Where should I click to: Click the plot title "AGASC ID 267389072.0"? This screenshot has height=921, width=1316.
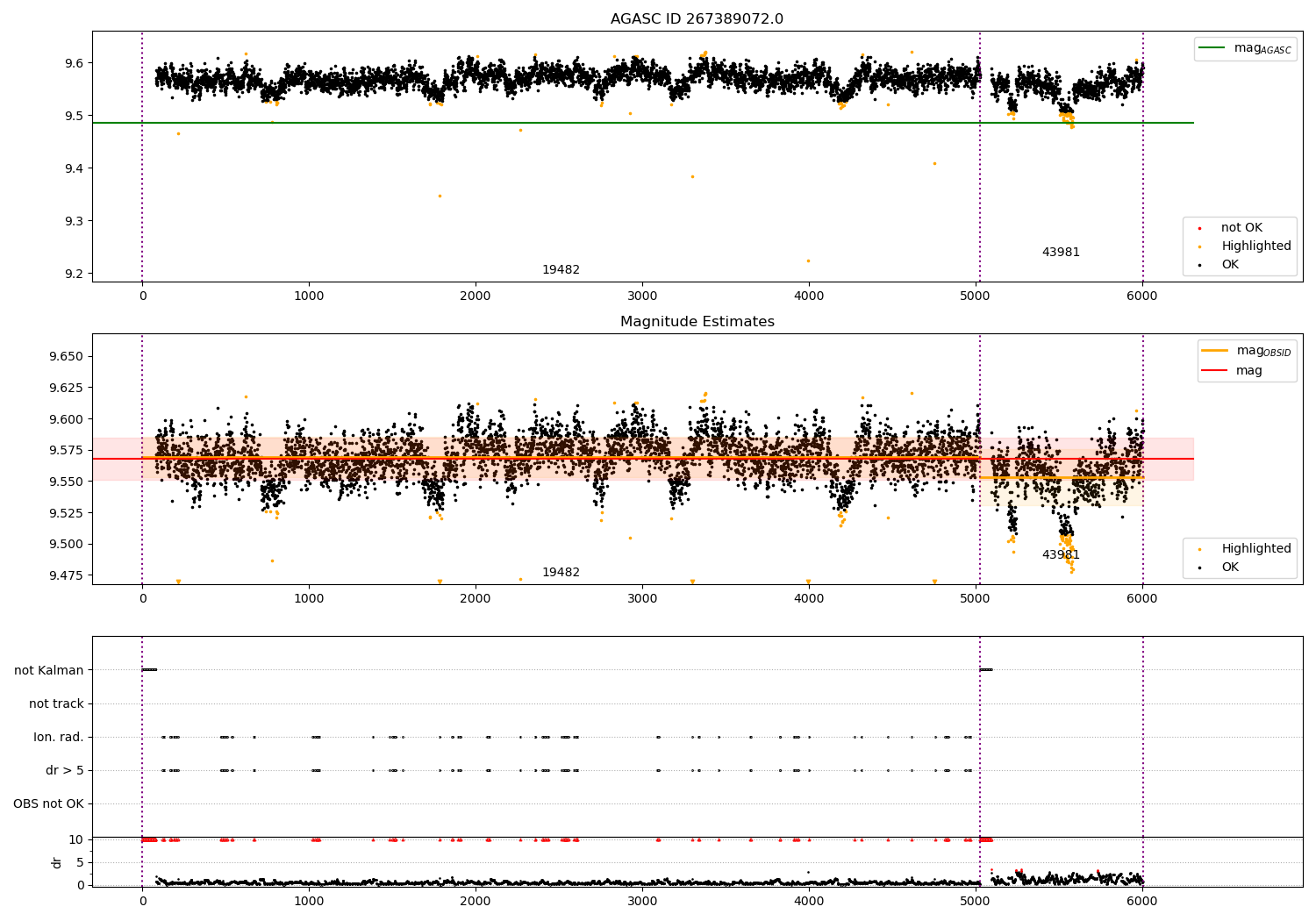click(697, 19)
